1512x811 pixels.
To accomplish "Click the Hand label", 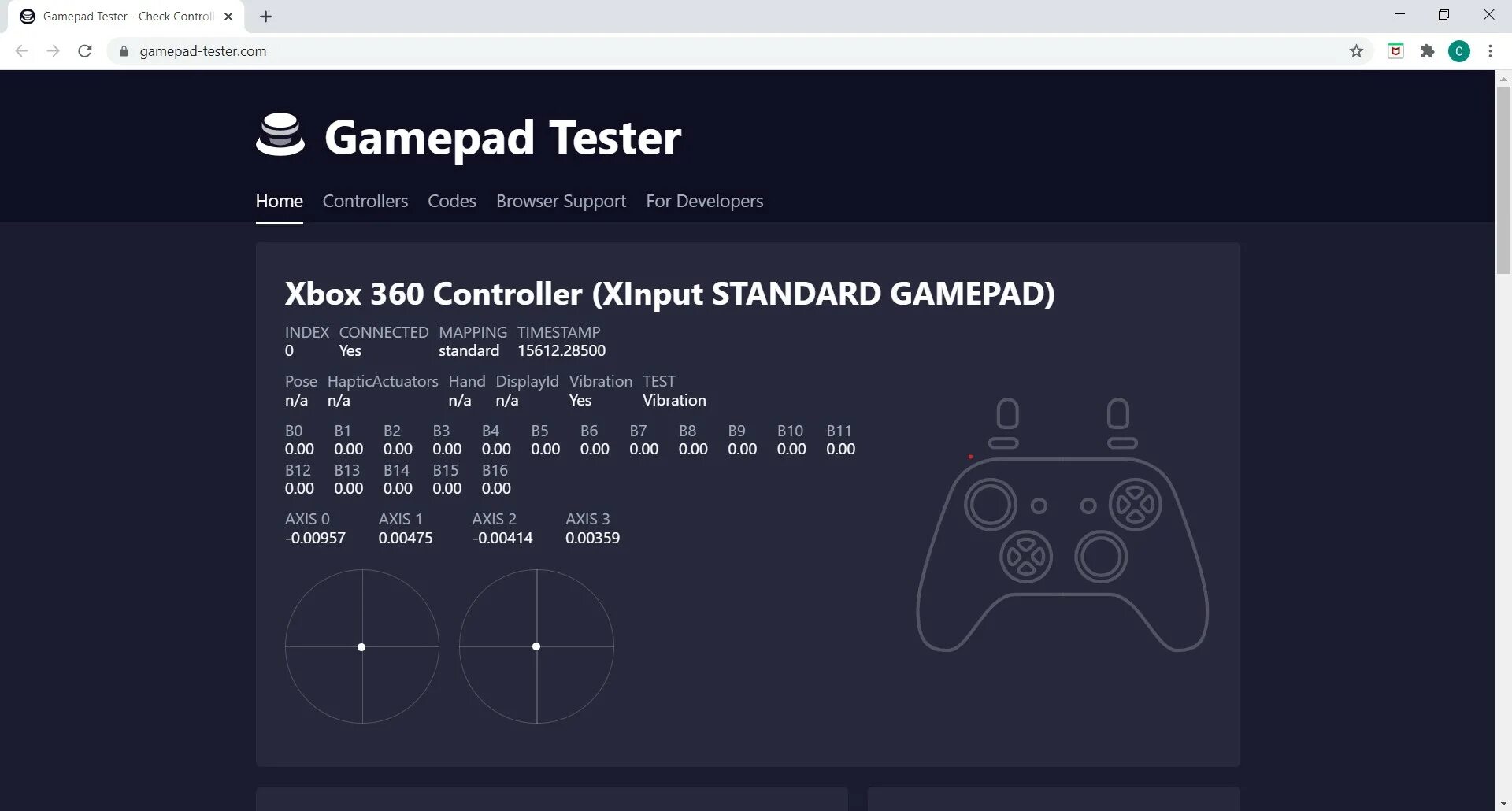I will (467, 381).
